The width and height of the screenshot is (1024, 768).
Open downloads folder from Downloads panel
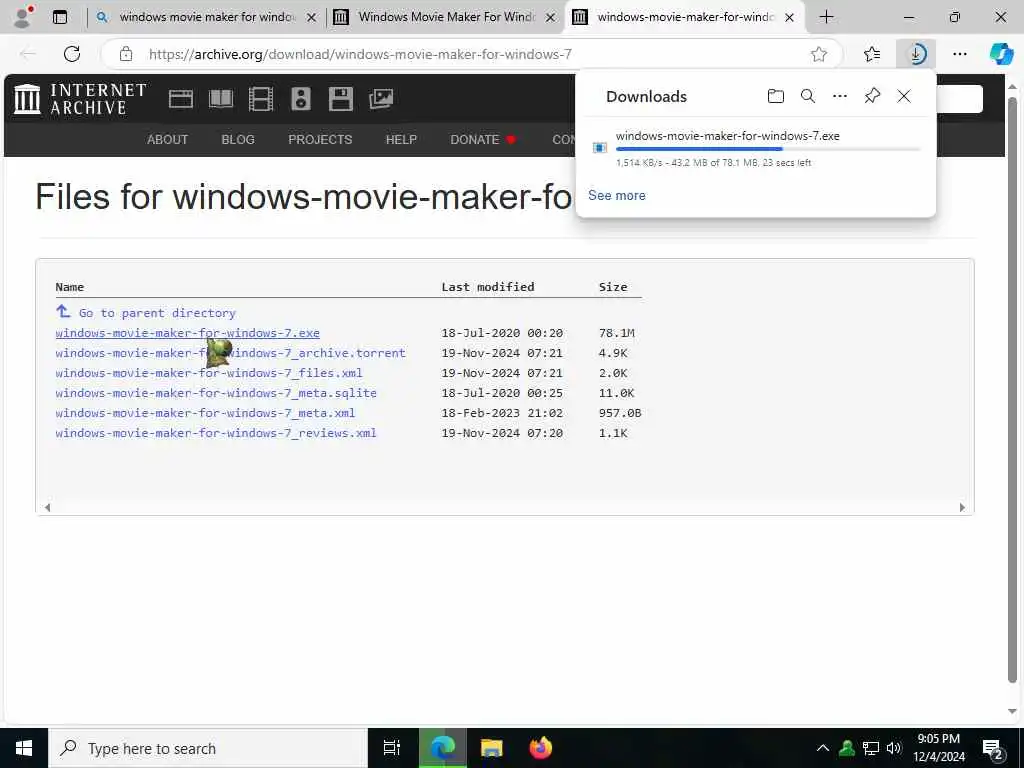coord(775,97)
